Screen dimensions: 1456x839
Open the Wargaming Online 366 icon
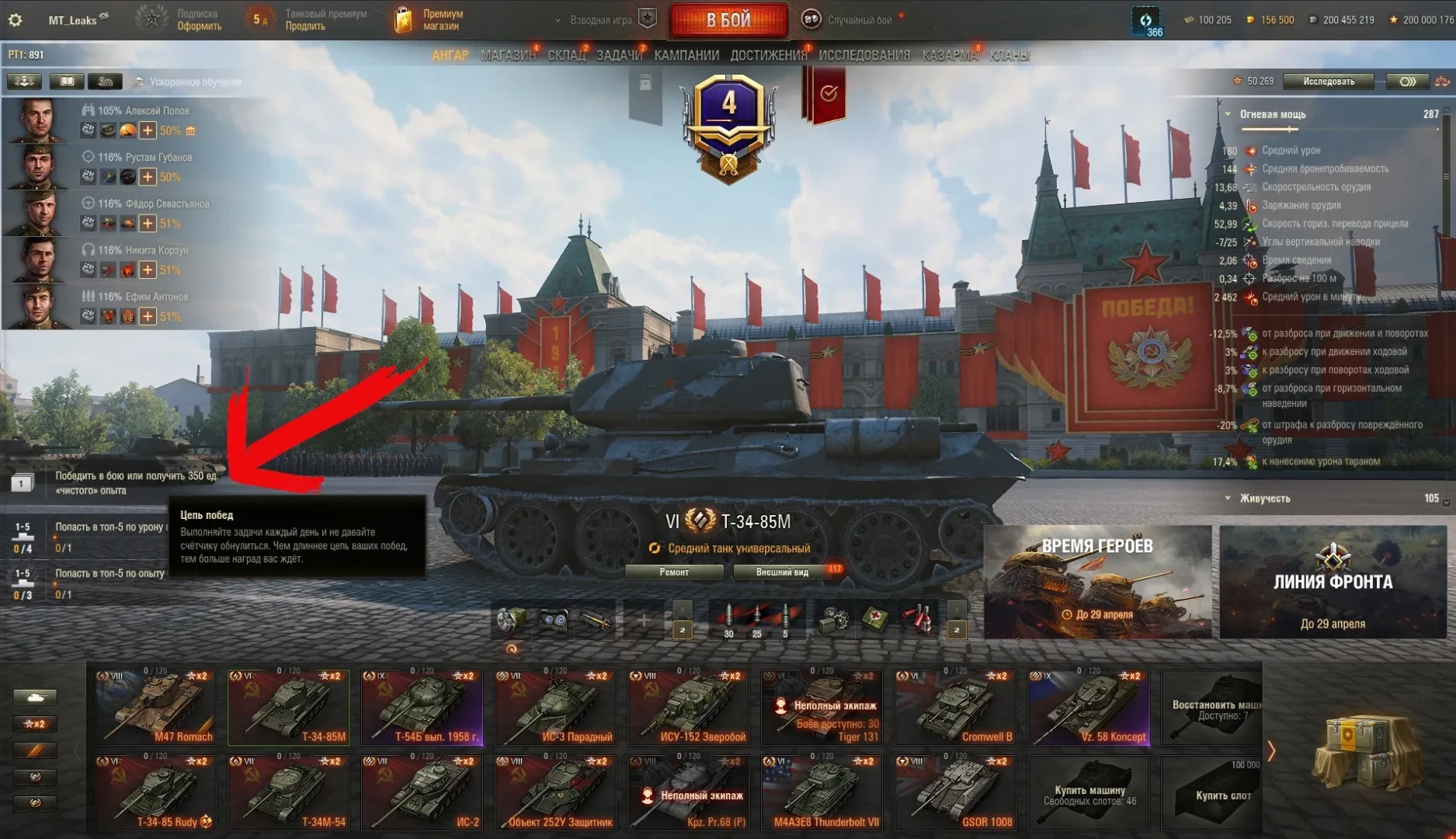point(1146,21)
